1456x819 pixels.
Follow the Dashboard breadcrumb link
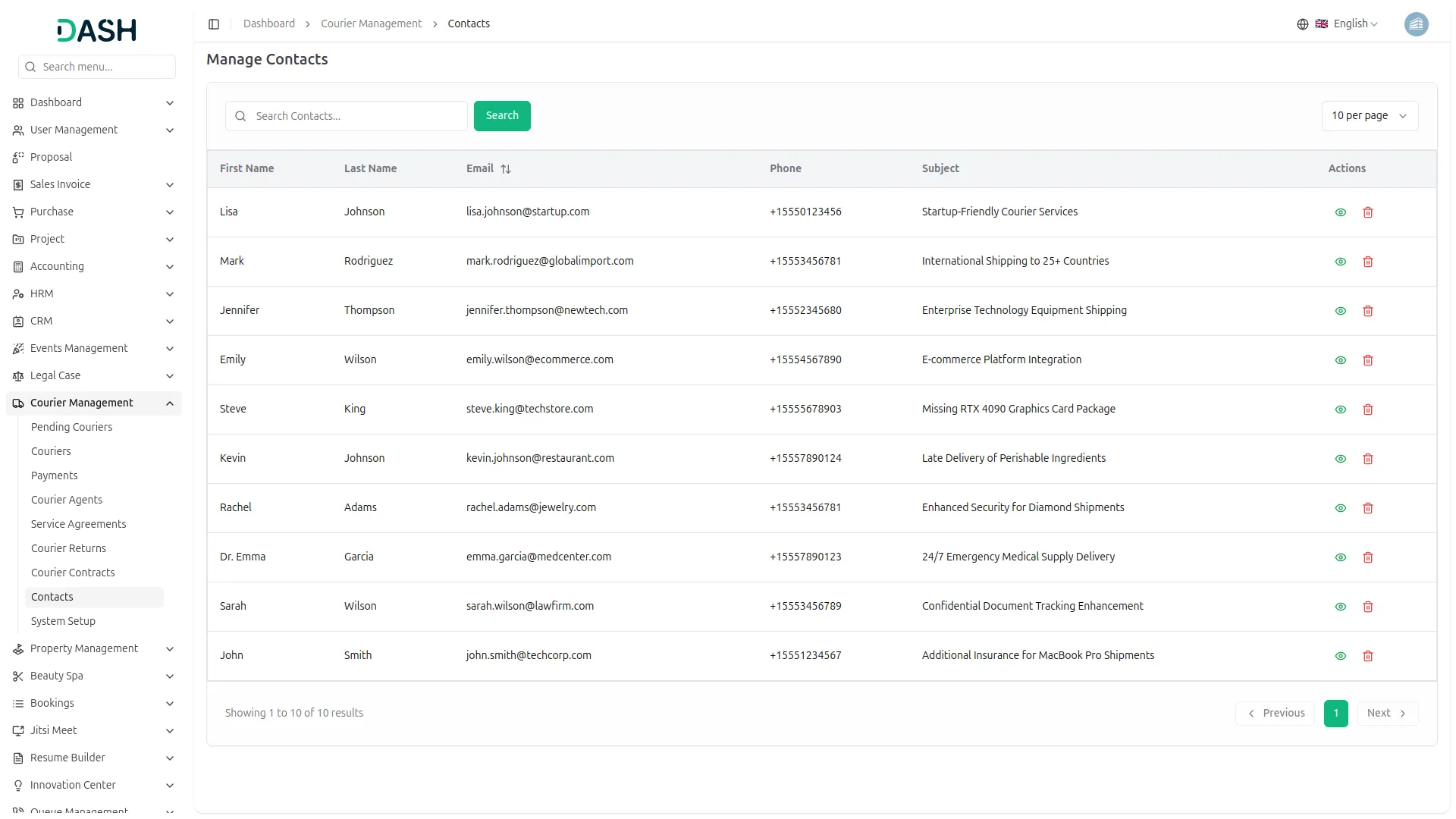tap(269, 24)
